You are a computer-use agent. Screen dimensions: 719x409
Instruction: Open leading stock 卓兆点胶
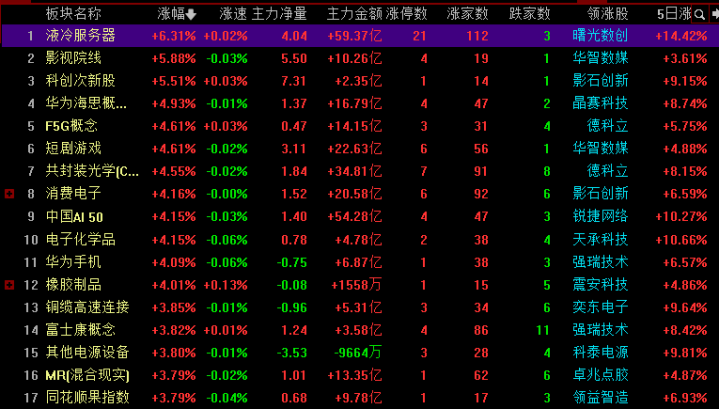tap(600, 376)
